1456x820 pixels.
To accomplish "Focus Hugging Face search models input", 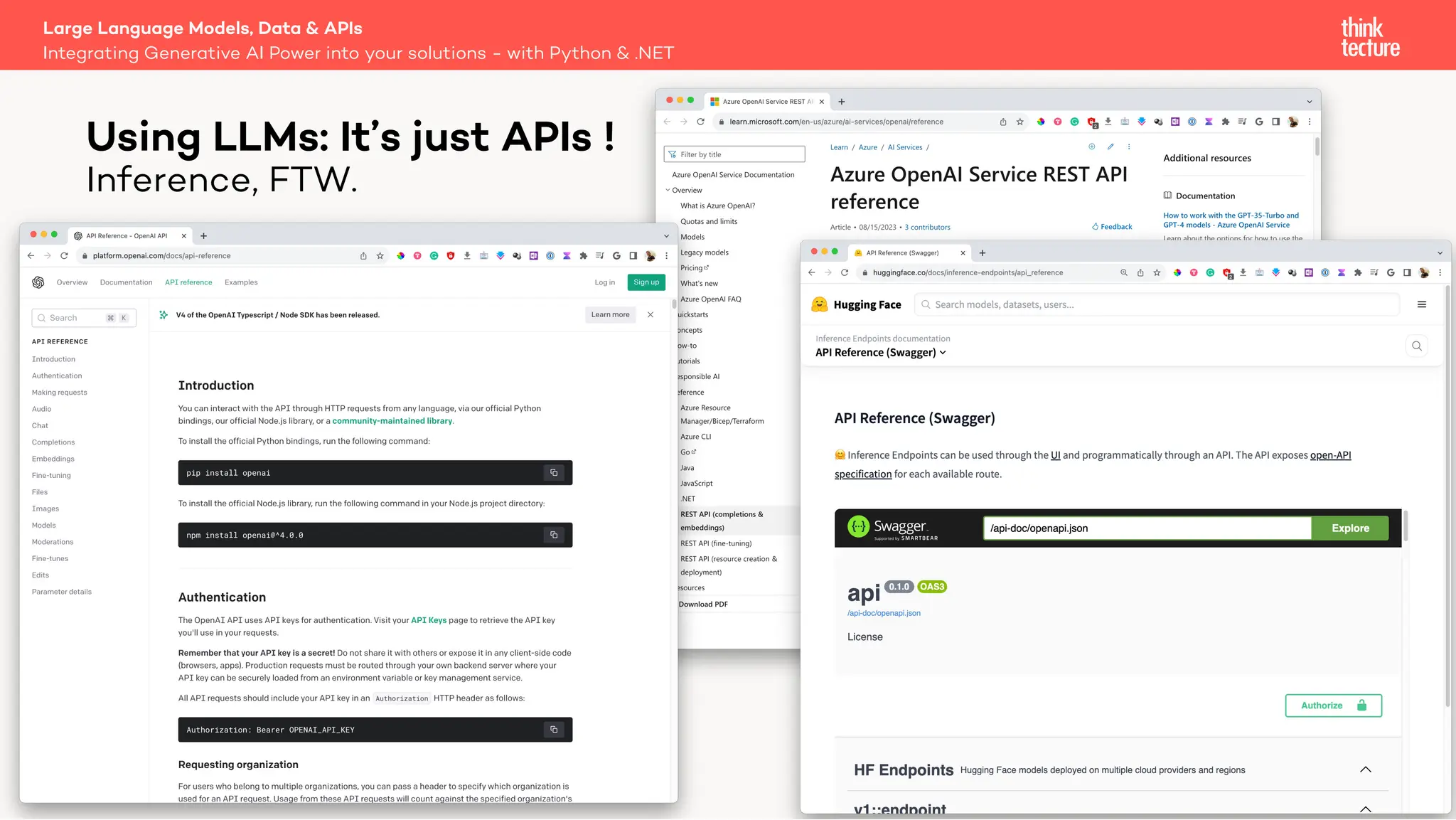I will point(1157,304).
